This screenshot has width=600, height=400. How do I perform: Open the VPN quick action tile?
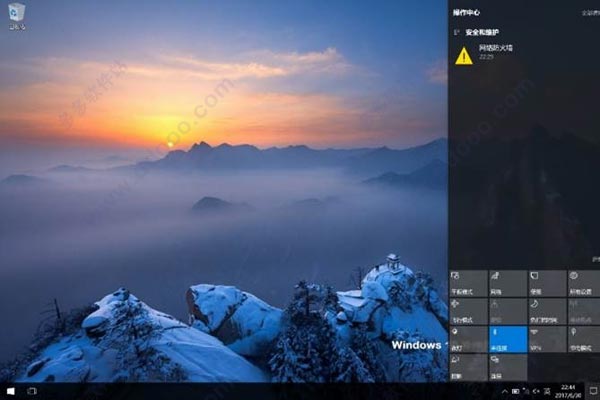click(x=547, y=340)
